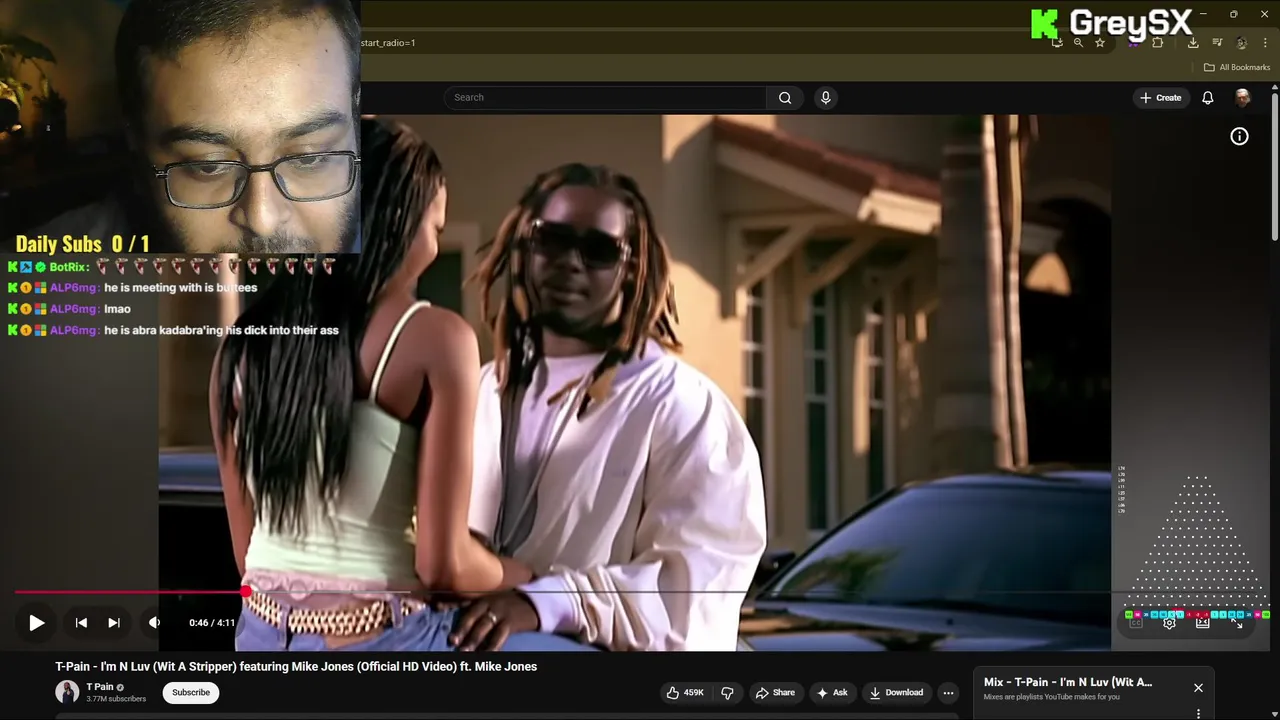
Task: Click the player full screen toggle icon
Action: 1237,623
